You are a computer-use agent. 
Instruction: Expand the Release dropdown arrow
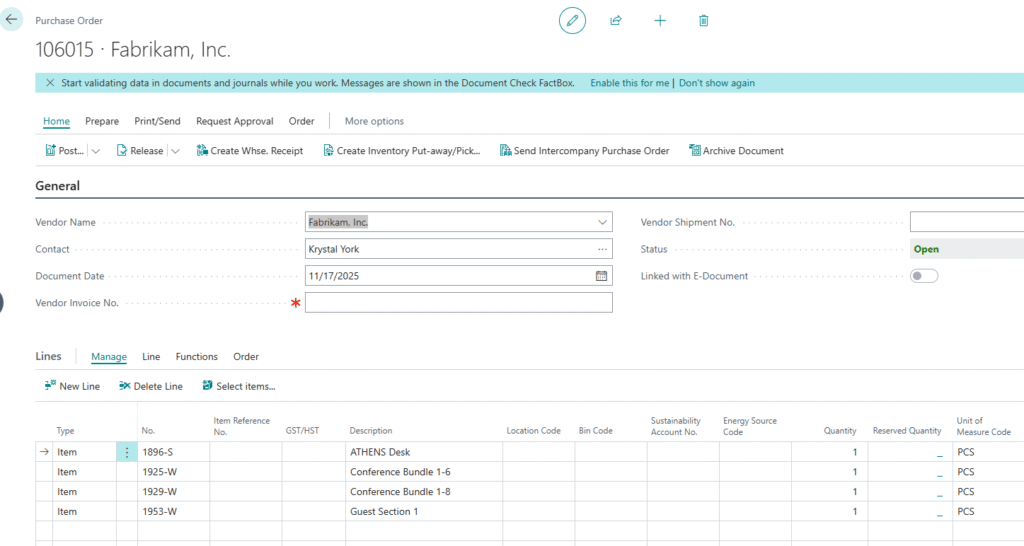[x=175, y=151]
